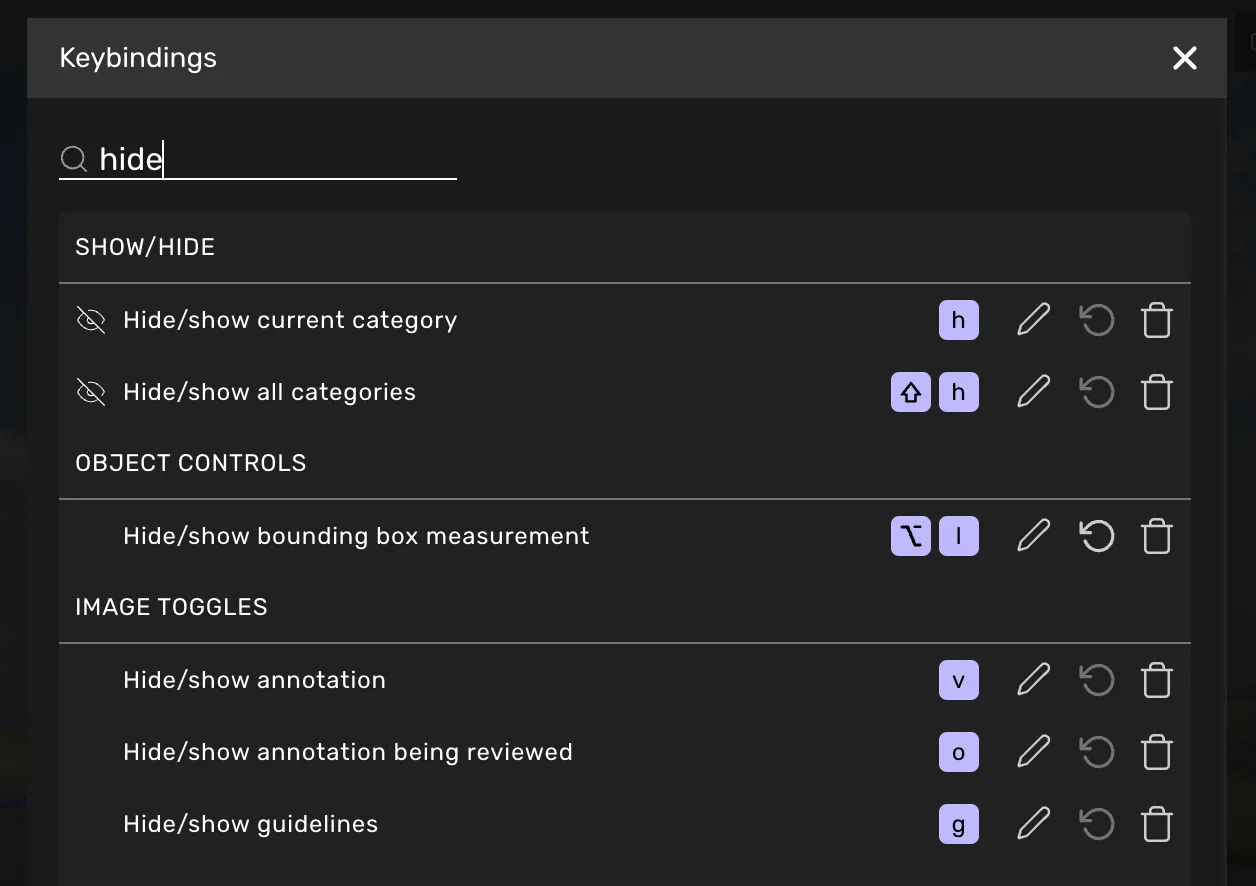Edit keybinding for Hide/show annotation
The width and height of the screenshot is (1256, 886).
point(1034,680)
